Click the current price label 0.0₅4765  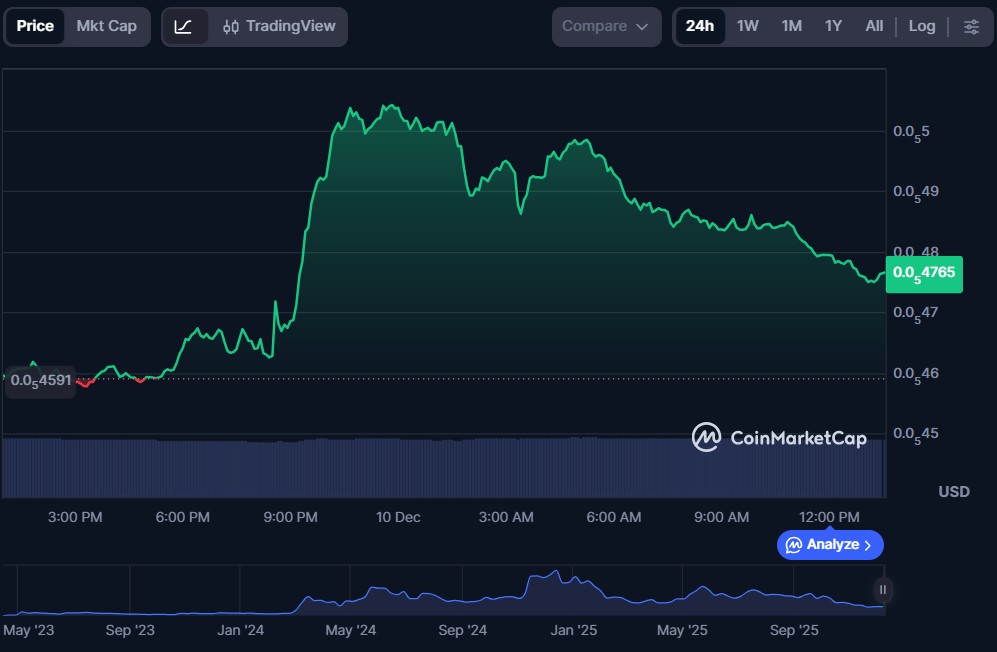point(924,273)
